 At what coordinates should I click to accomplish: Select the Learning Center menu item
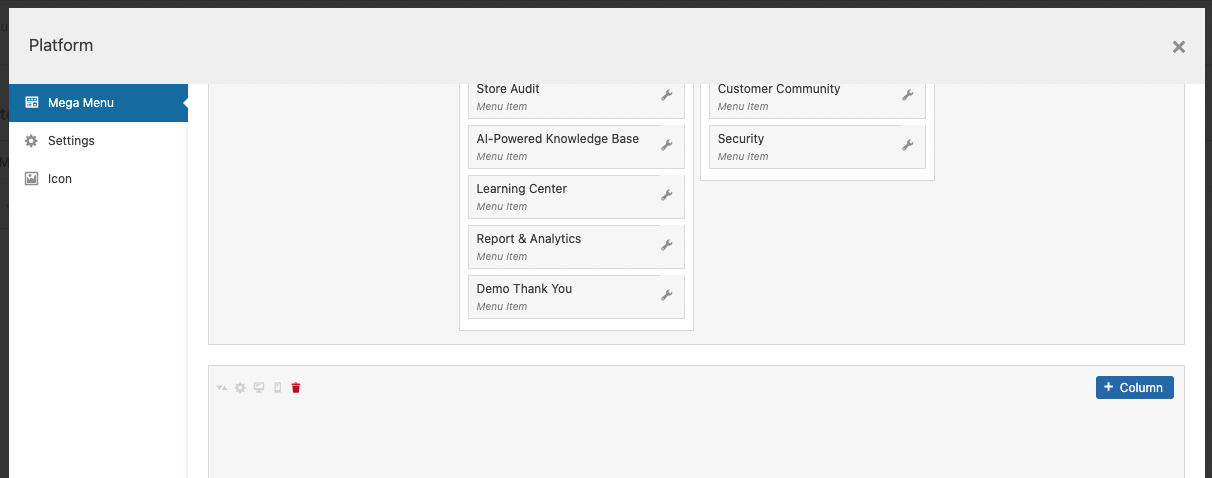coord(576,197)
